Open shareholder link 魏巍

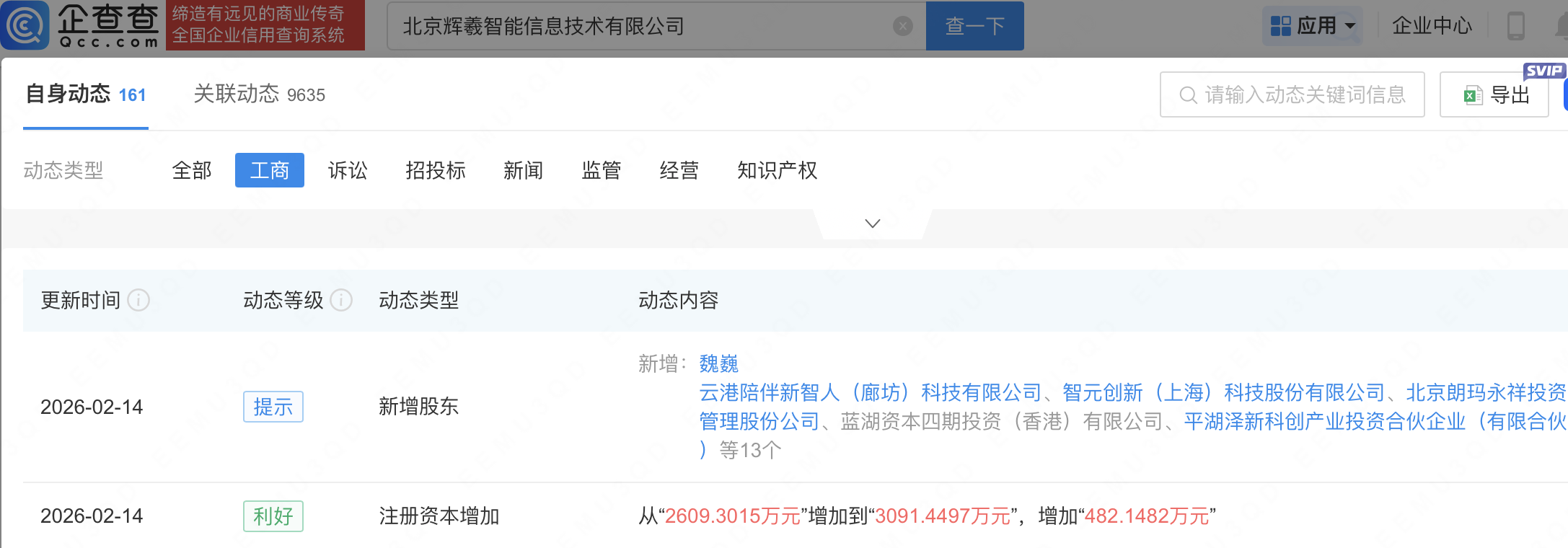point(718,363)
